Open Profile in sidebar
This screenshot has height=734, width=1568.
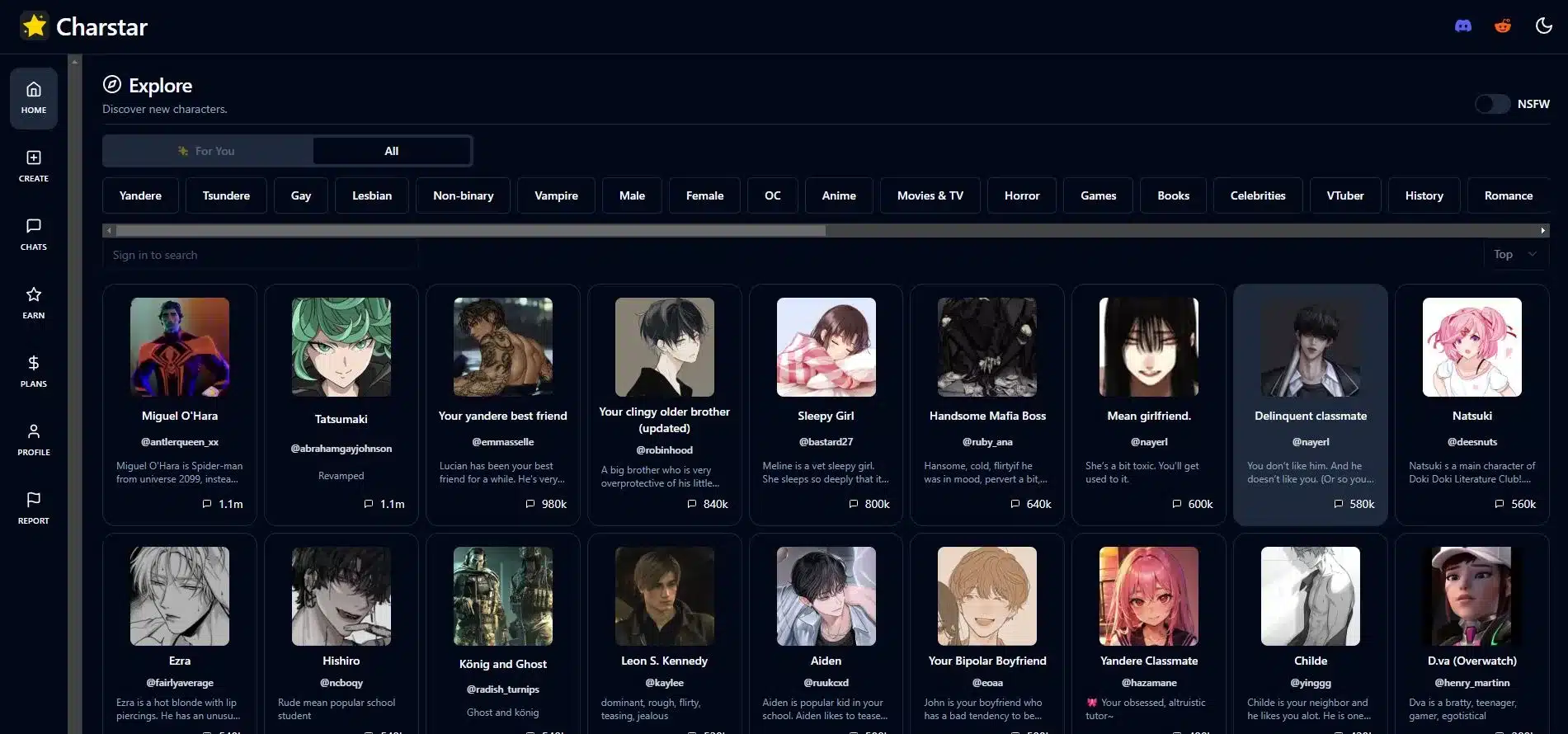(34, 440)
